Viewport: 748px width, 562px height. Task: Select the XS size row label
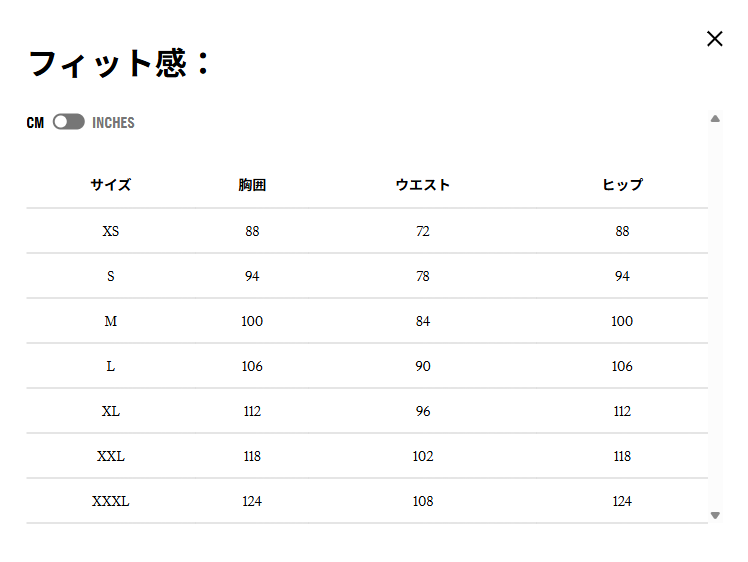[110, 231]
